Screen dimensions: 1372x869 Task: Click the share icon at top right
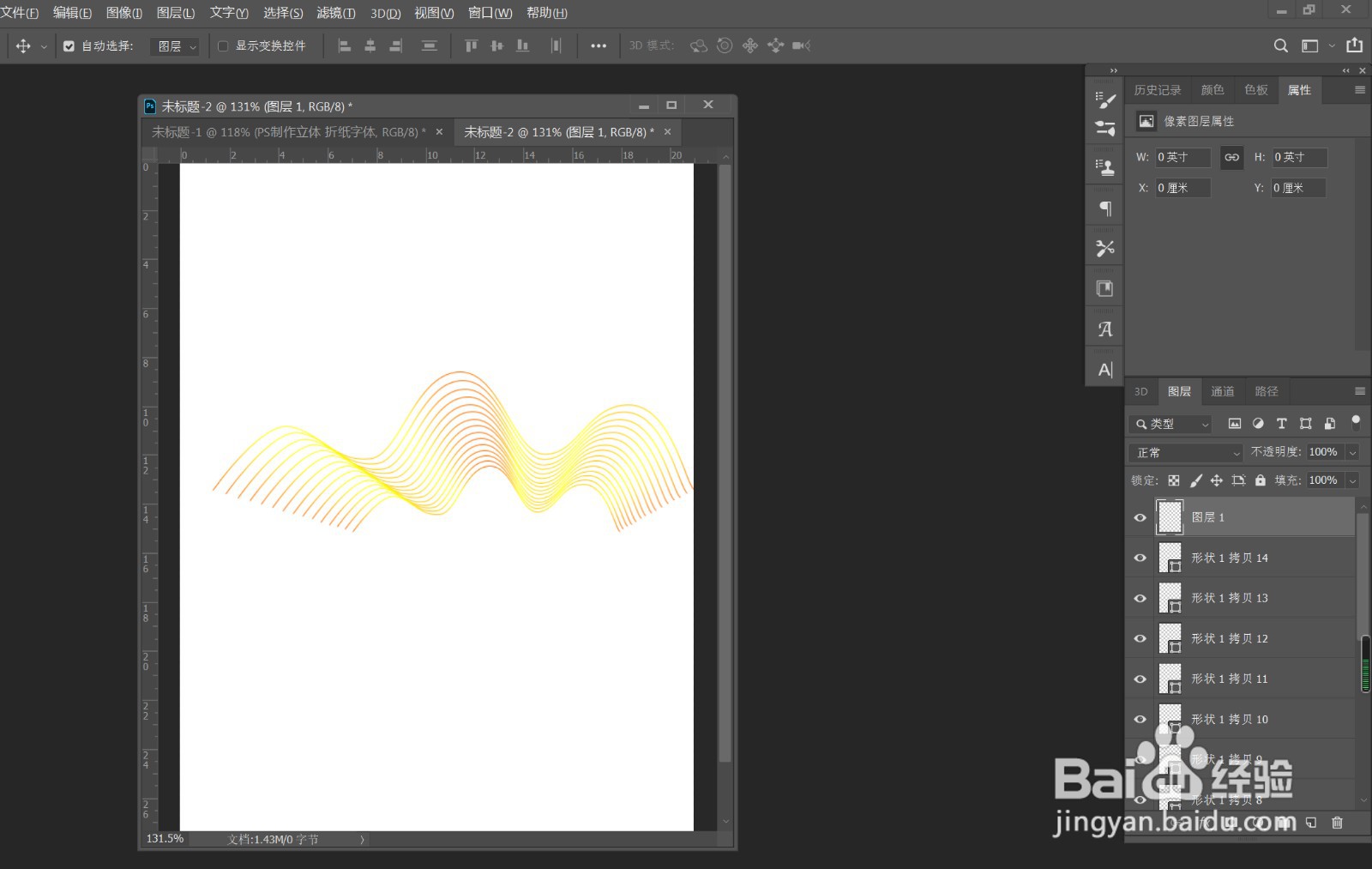(1355, 45)
